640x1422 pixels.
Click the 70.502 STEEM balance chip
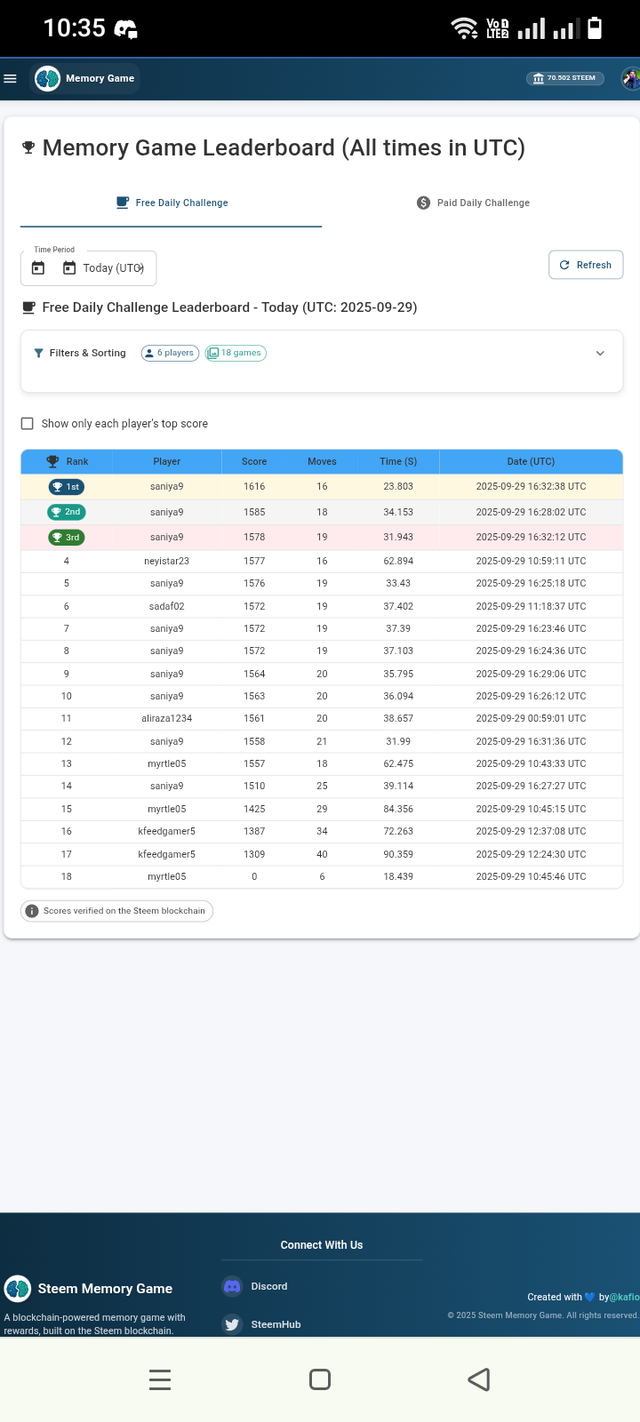[x=565, y=78]
